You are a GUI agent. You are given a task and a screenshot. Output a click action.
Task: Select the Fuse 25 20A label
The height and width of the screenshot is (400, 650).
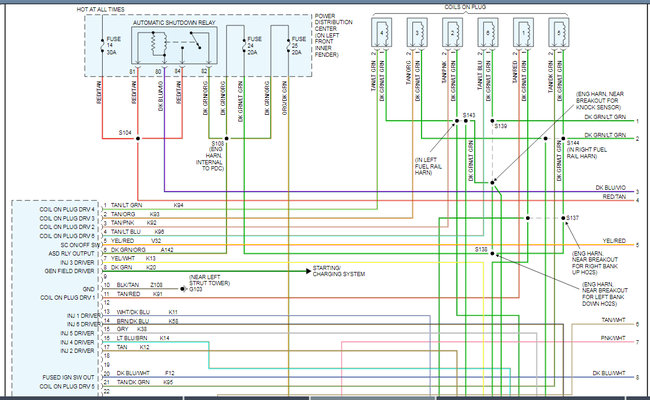(298, 46)
